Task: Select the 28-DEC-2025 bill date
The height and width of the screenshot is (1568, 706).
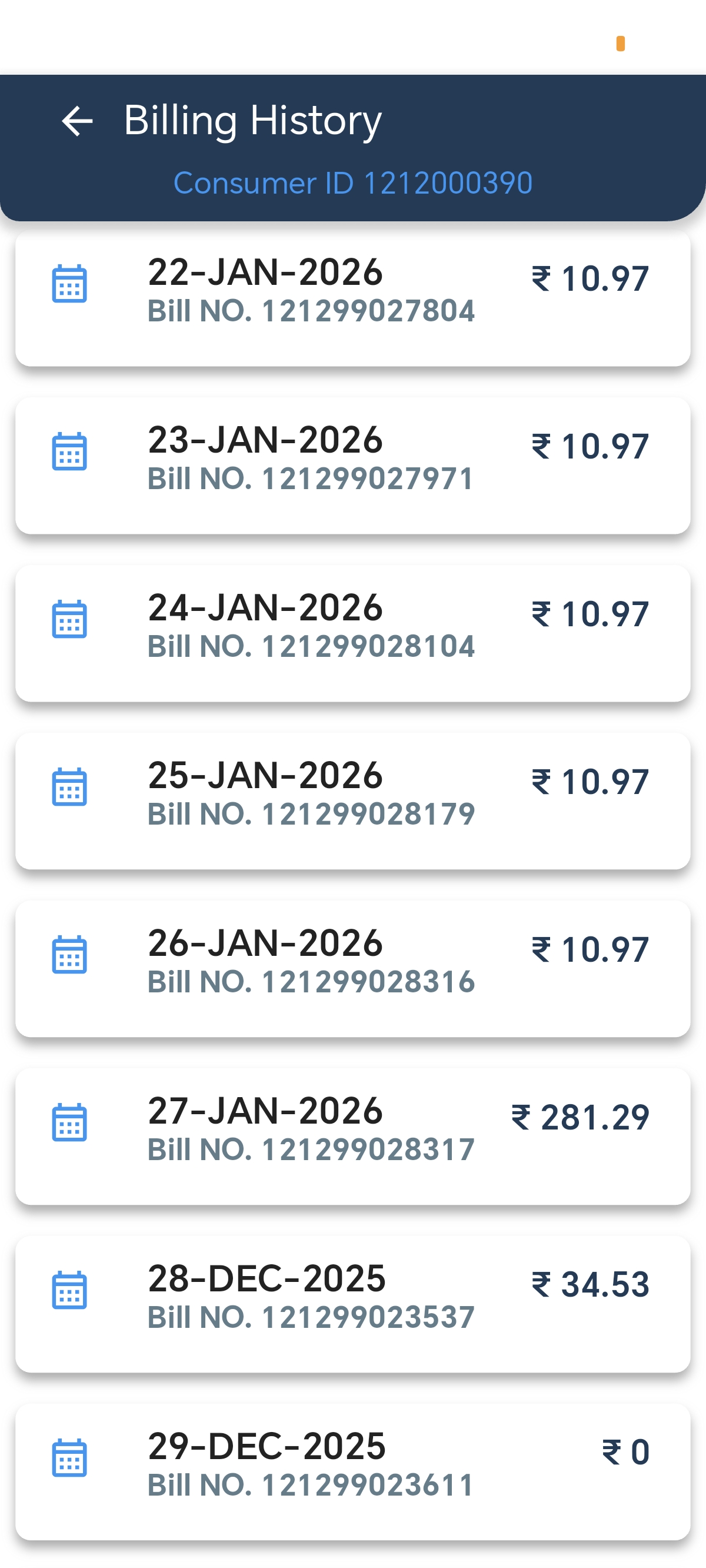Action: pyautogui.click(x=267, y=1278)
